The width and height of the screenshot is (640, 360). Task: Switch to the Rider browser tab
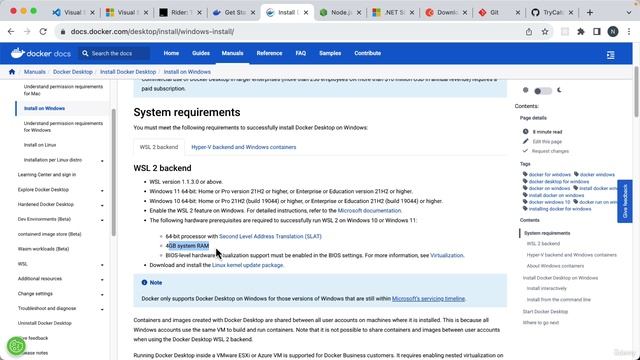(180, 13)
